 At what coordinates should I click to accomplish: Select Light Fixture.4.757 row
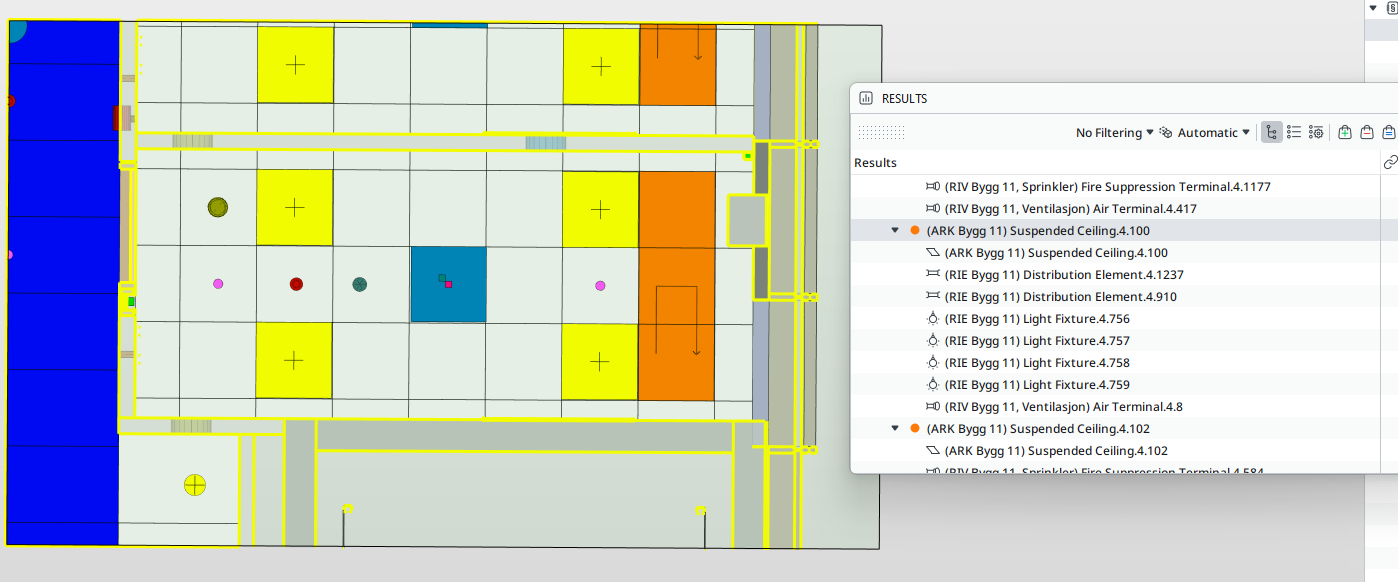pos(1115,341)
